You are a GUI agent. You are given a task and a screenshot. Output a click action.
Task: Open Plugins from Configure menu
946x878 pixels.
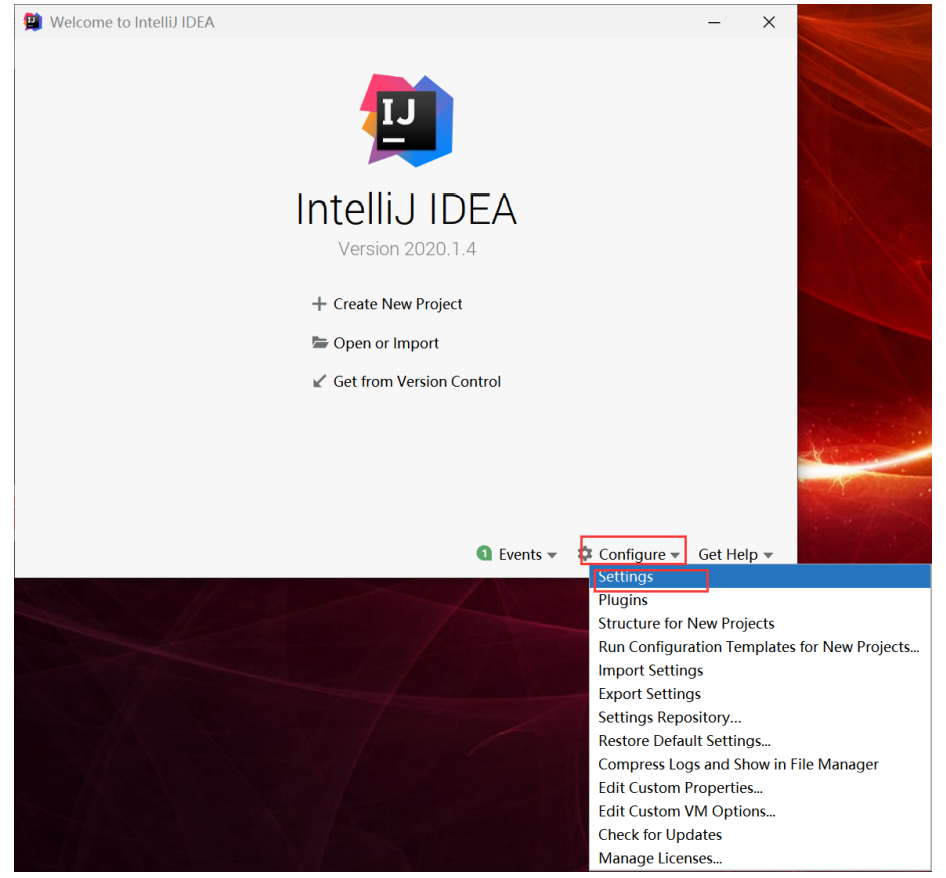click(x=760, y=600)
